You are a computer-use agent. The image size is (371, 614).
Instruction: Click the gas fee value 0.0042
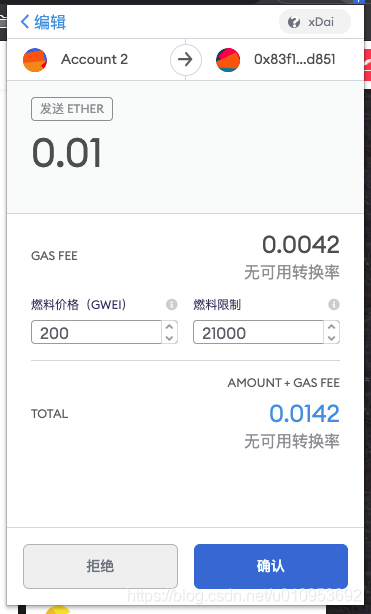(x=301, y=245)
